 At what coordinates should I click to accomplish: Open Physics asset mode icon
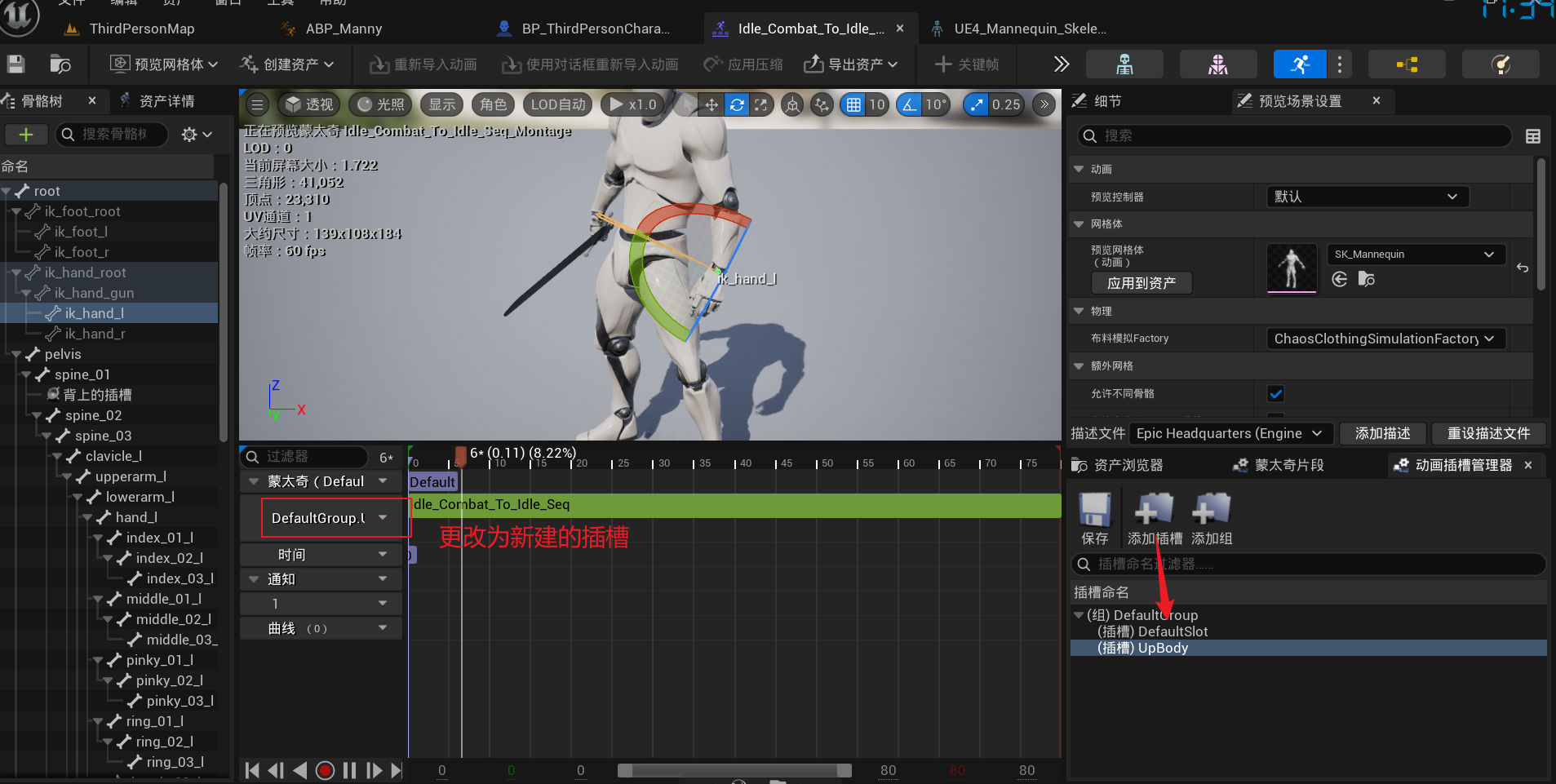pyautogui.click(x=1501, y=64)
